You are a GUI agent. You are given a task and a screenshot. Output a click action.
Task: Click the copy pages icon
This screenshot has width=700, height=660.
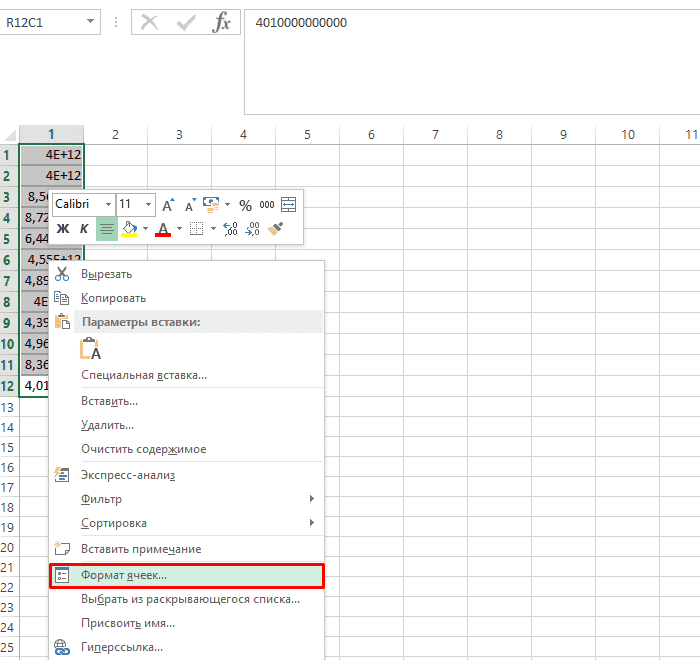tap(62, 297)
